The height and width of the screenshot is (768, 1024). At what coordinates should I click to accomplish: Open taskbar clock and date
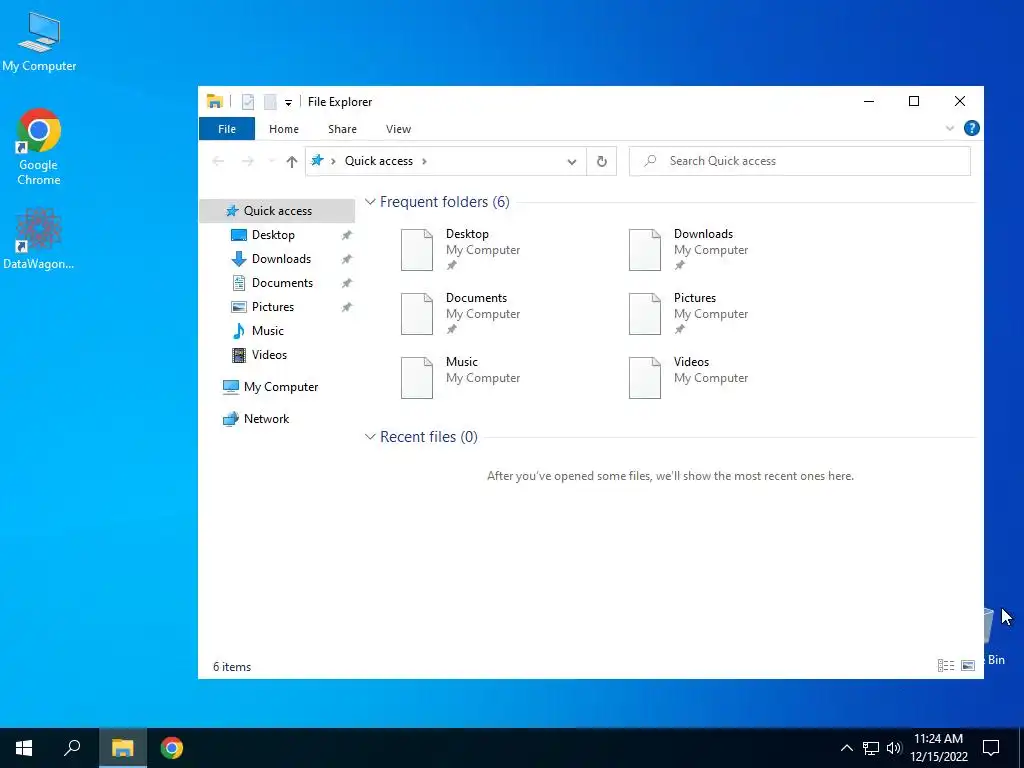[x=938, y=748]
